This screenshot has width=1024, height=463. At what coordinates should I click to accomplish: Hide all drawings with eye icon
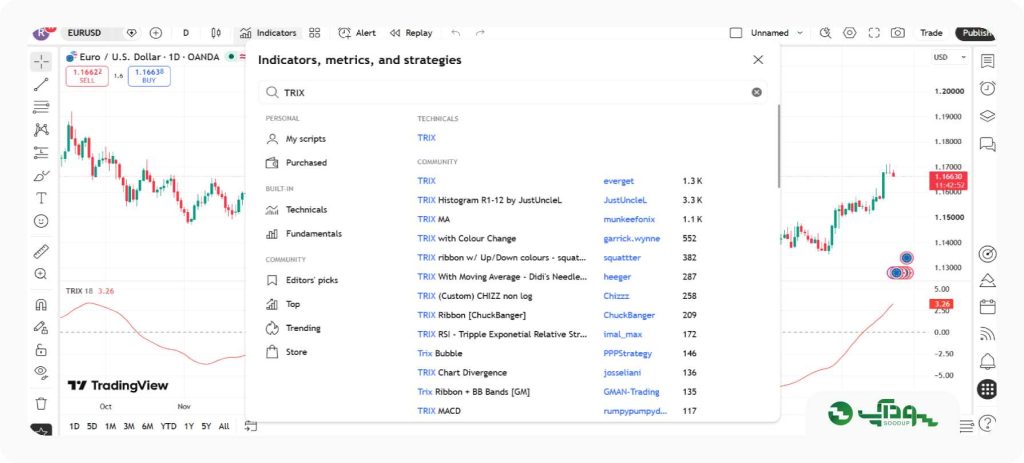[x=41, y=372]
